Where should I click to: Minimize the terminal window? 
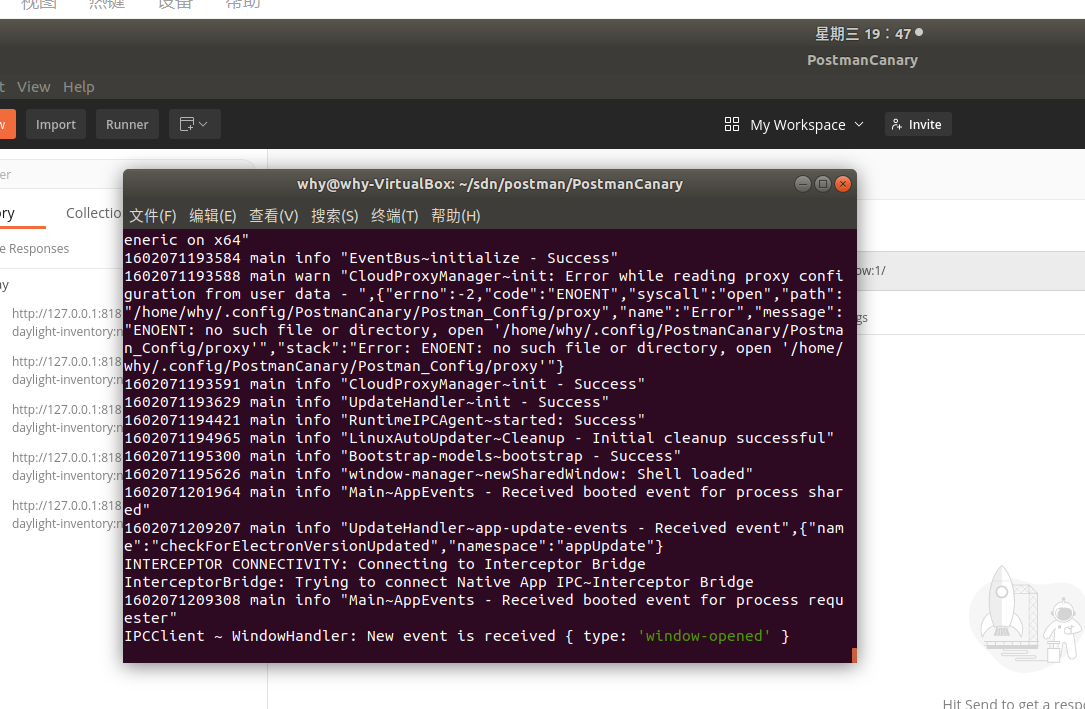tap(803, 184)
